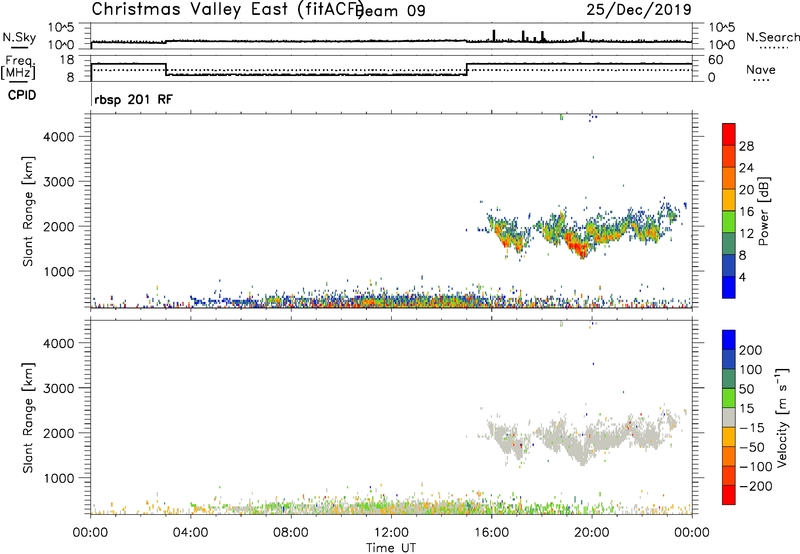
Task: Click the "Nave" legend label
Action: click(x=761, y=70)
